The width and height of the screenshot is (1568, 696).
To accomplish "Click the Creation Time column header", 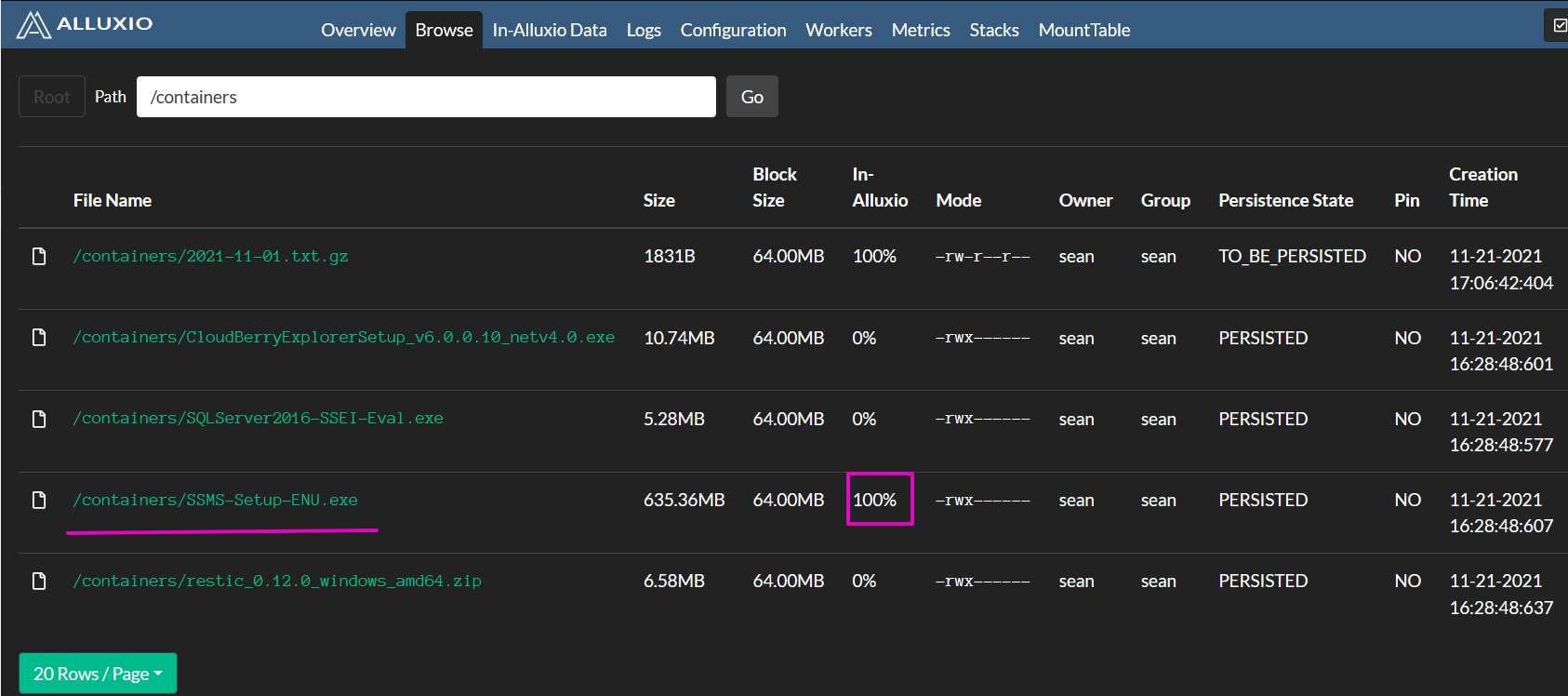I will (x=1483, y=187).
